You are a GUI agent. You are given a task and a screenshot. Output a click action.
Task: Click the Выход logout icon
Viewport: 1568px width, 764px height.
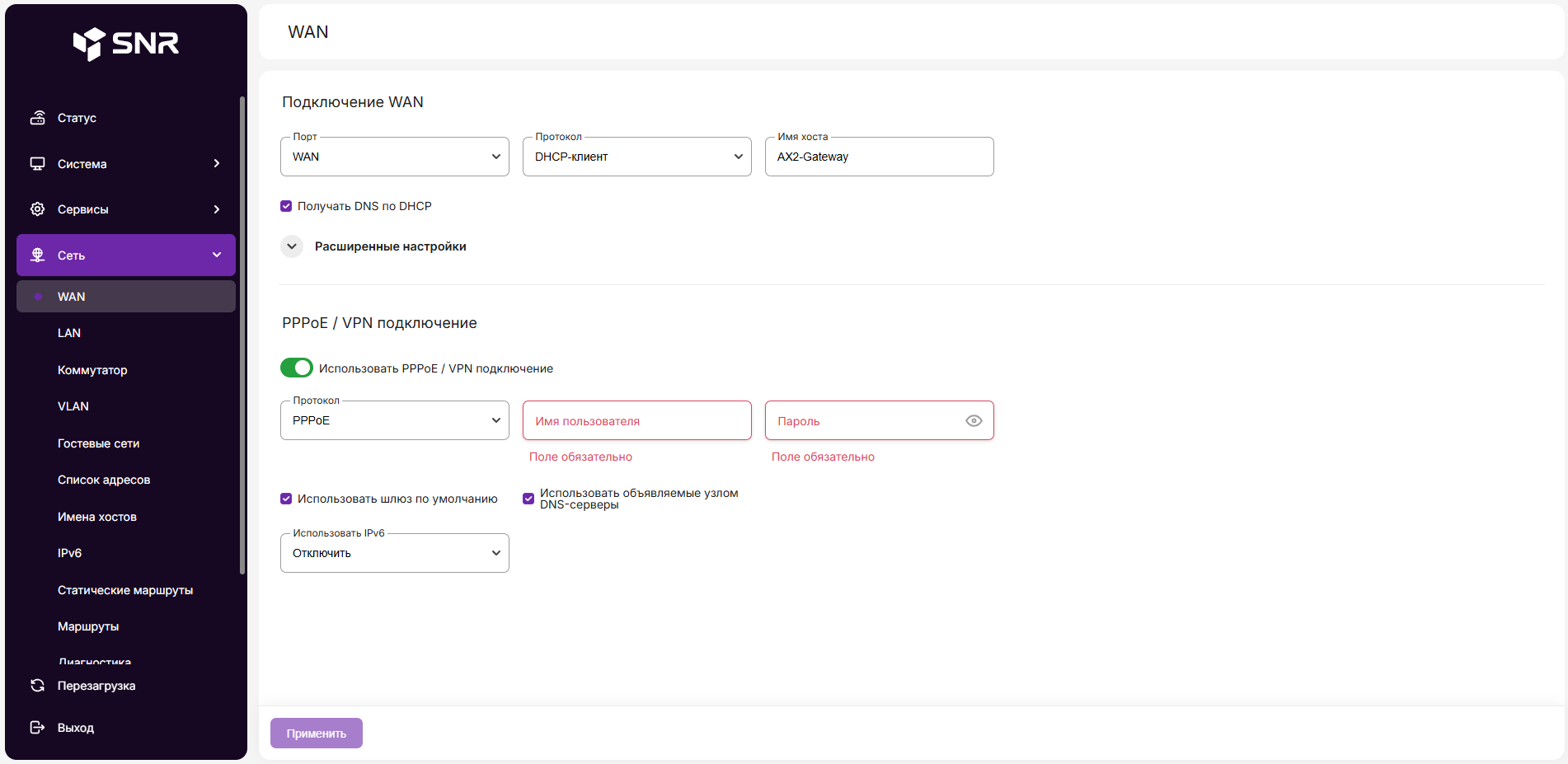point(37,728)
